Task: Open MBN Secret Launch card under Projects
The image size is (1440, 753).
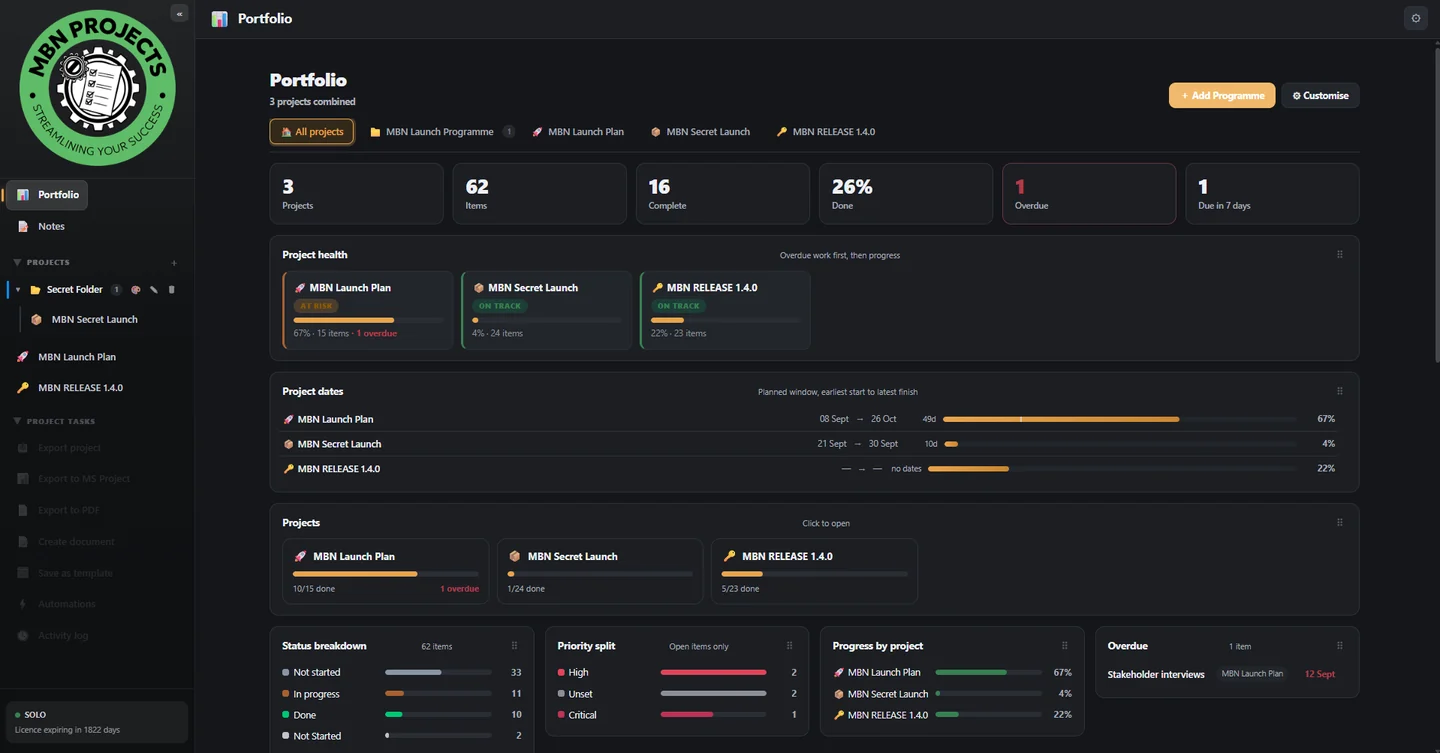Action: pos(600,571)
